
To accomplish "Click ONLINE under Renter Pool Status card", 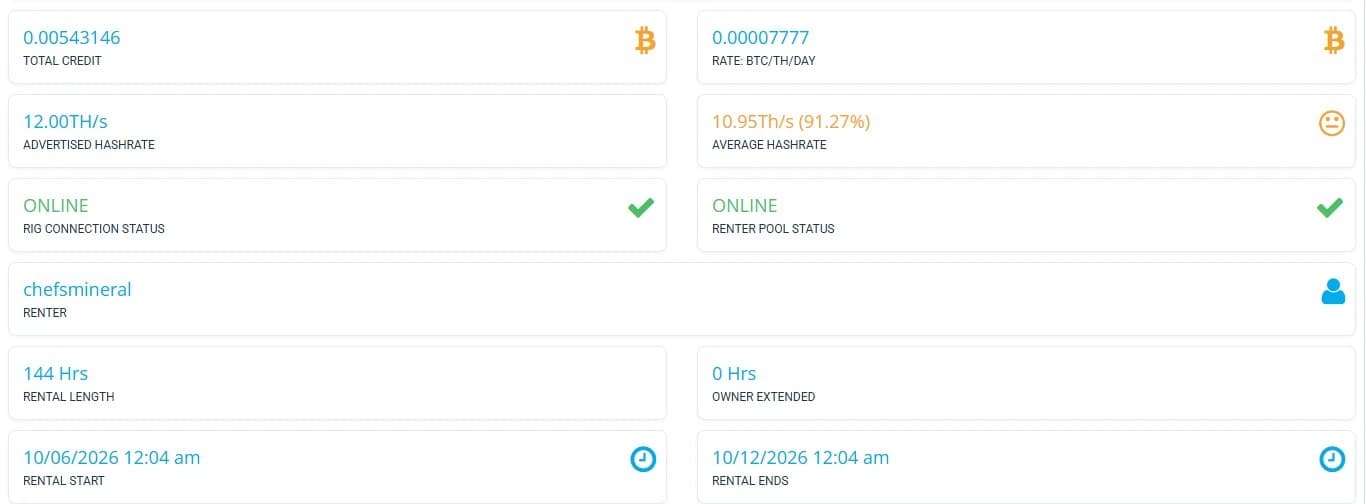I will (744, 205).
